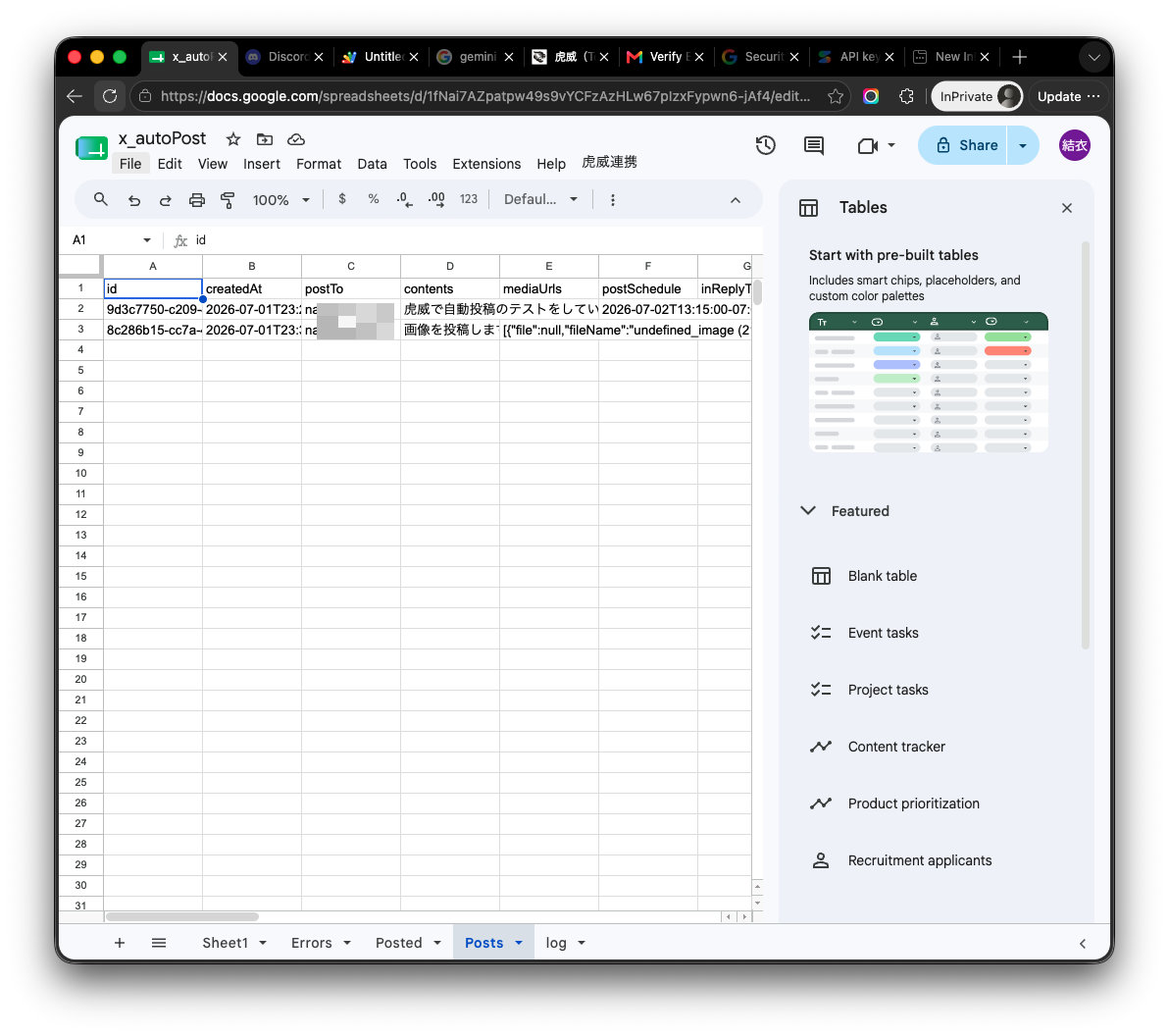Click the browser Update button
The width and height of the screenshot is (1169, 1036).
click(x=1068, y=96)
